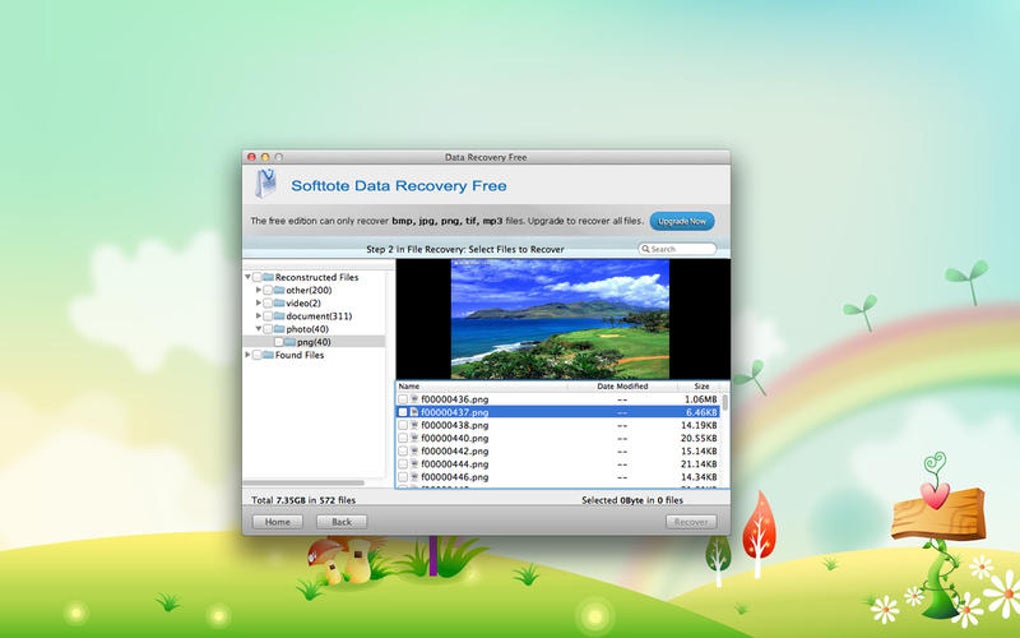Expand the Found Files tree node
The width and height of the screenshot is (1020, 638).
[247, 355]
